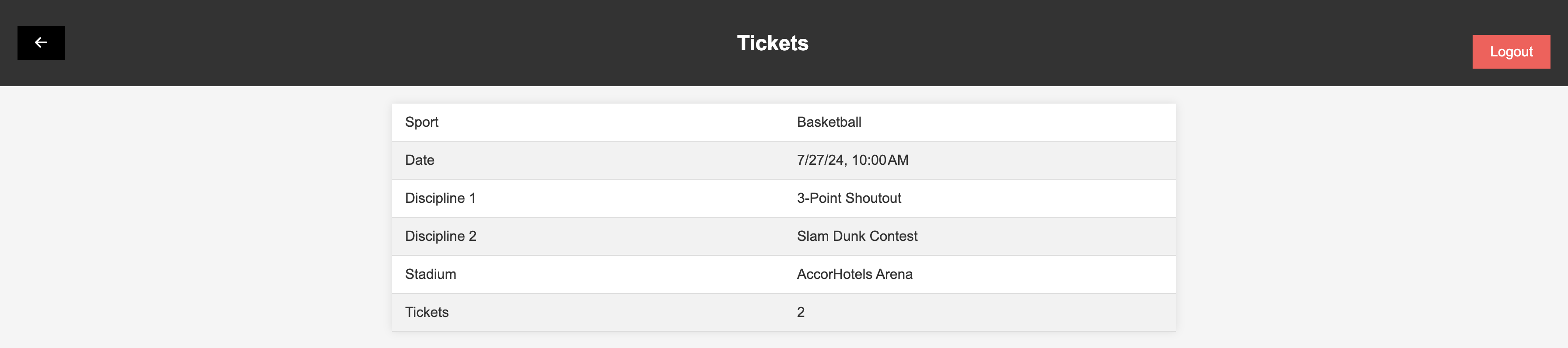
Task: Click the ticket count value 2
Action: click(801, 312)
